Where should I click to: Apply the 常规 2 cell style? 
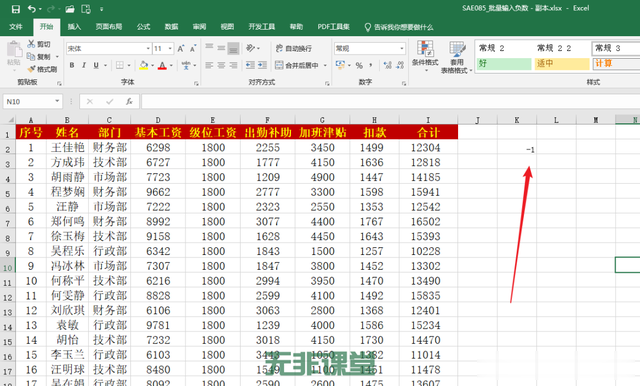click(x=504, y=48)
